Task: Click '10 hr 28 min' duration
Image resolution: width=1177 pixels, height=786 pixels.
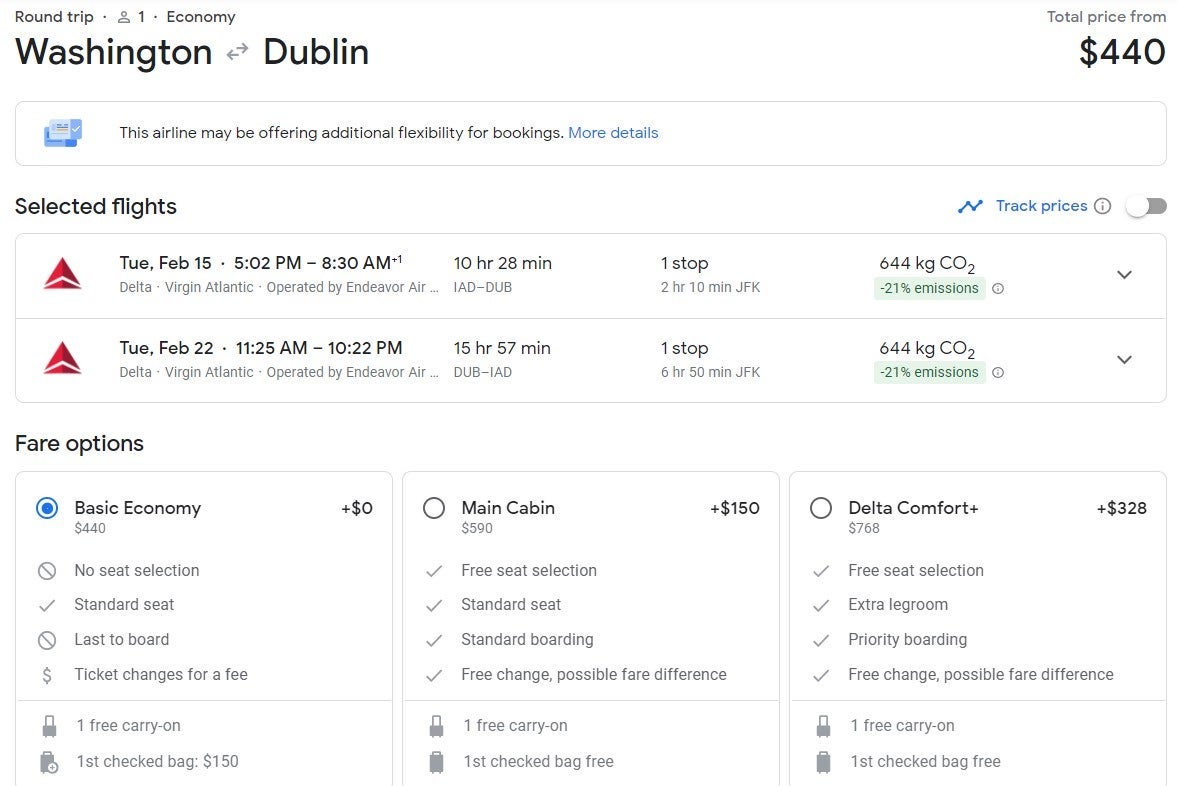Action: click(502, 264)
